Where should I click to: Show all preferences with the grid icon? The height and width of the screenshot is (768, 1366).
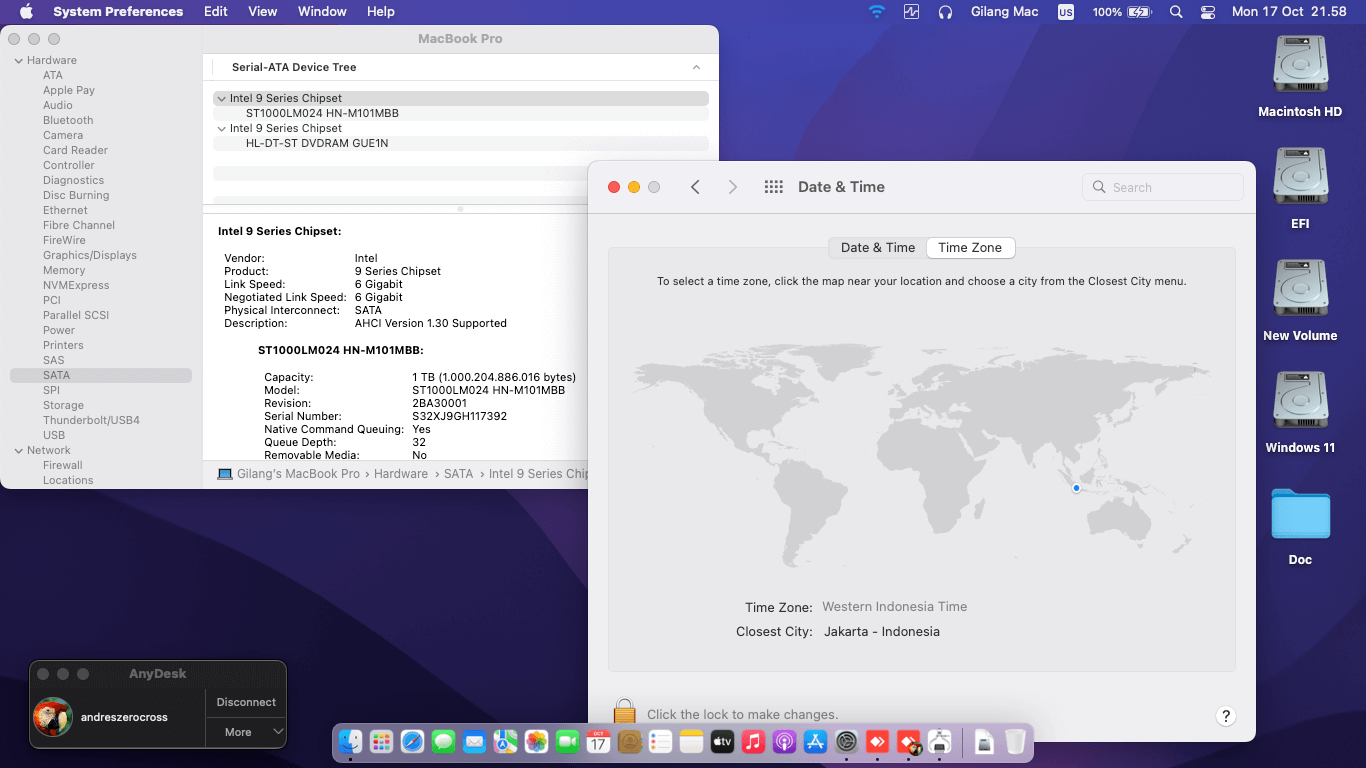click(x=773, y=187)
